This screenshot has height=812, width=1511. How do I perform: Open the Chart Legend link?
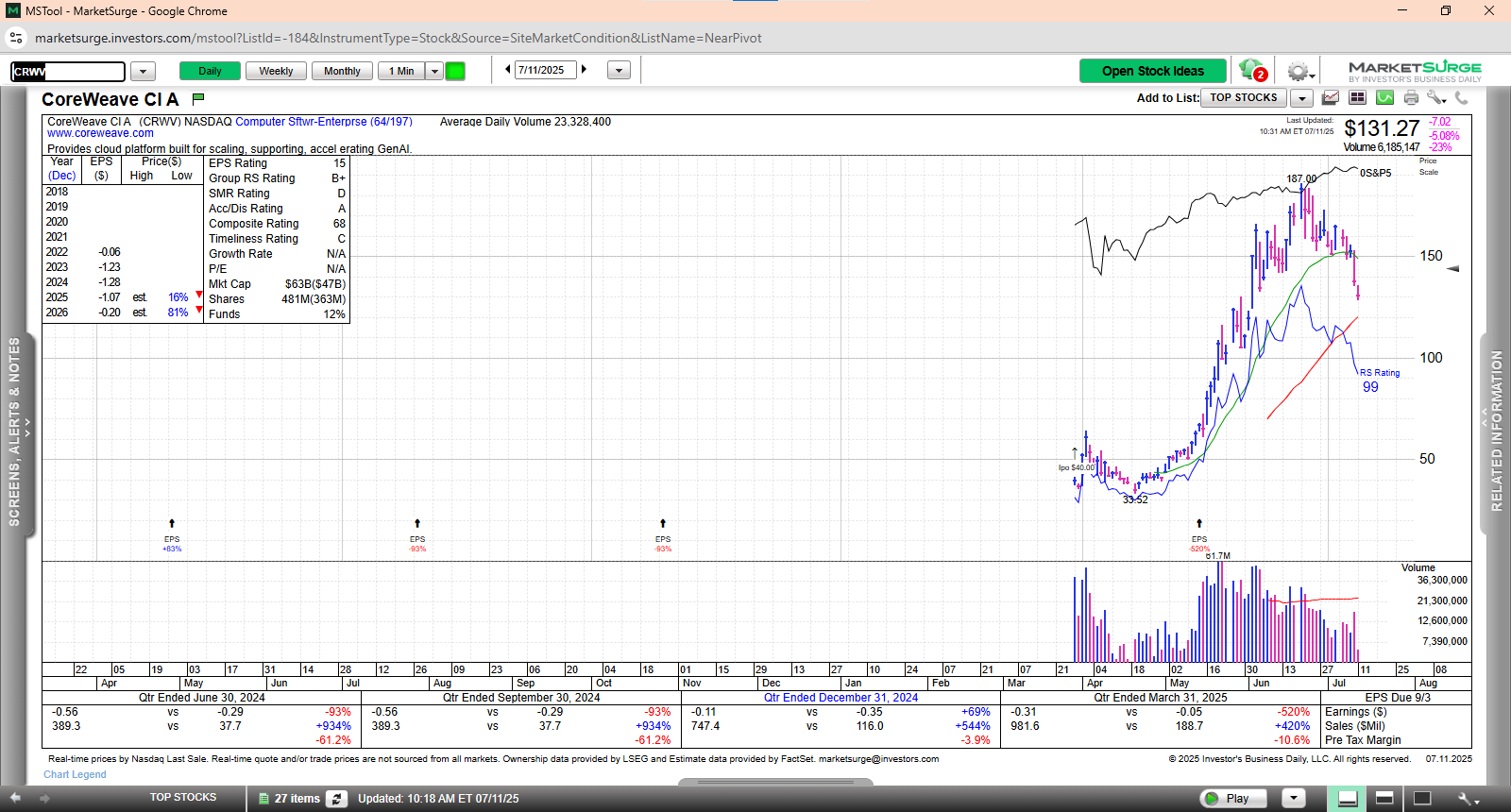75,774
